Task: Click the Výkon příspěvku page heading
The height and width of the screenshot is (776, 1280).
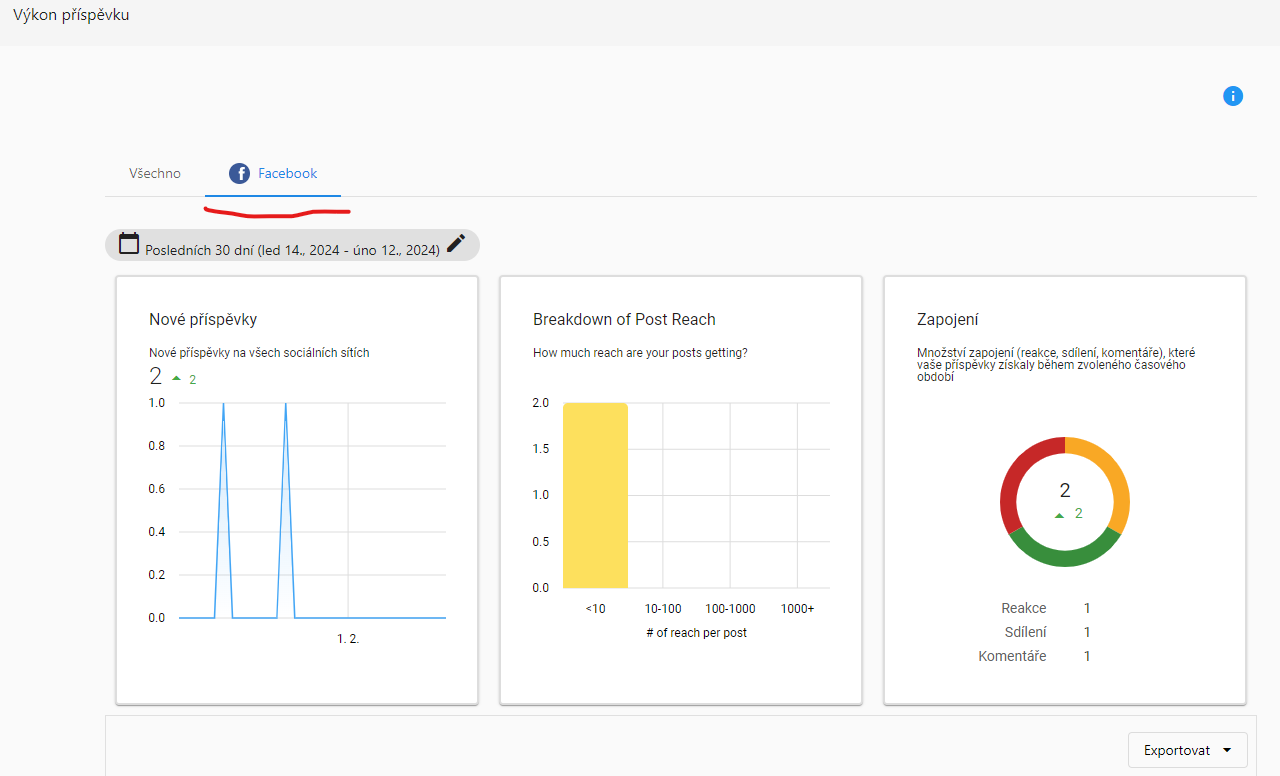Action: click(x=71, y=15)
